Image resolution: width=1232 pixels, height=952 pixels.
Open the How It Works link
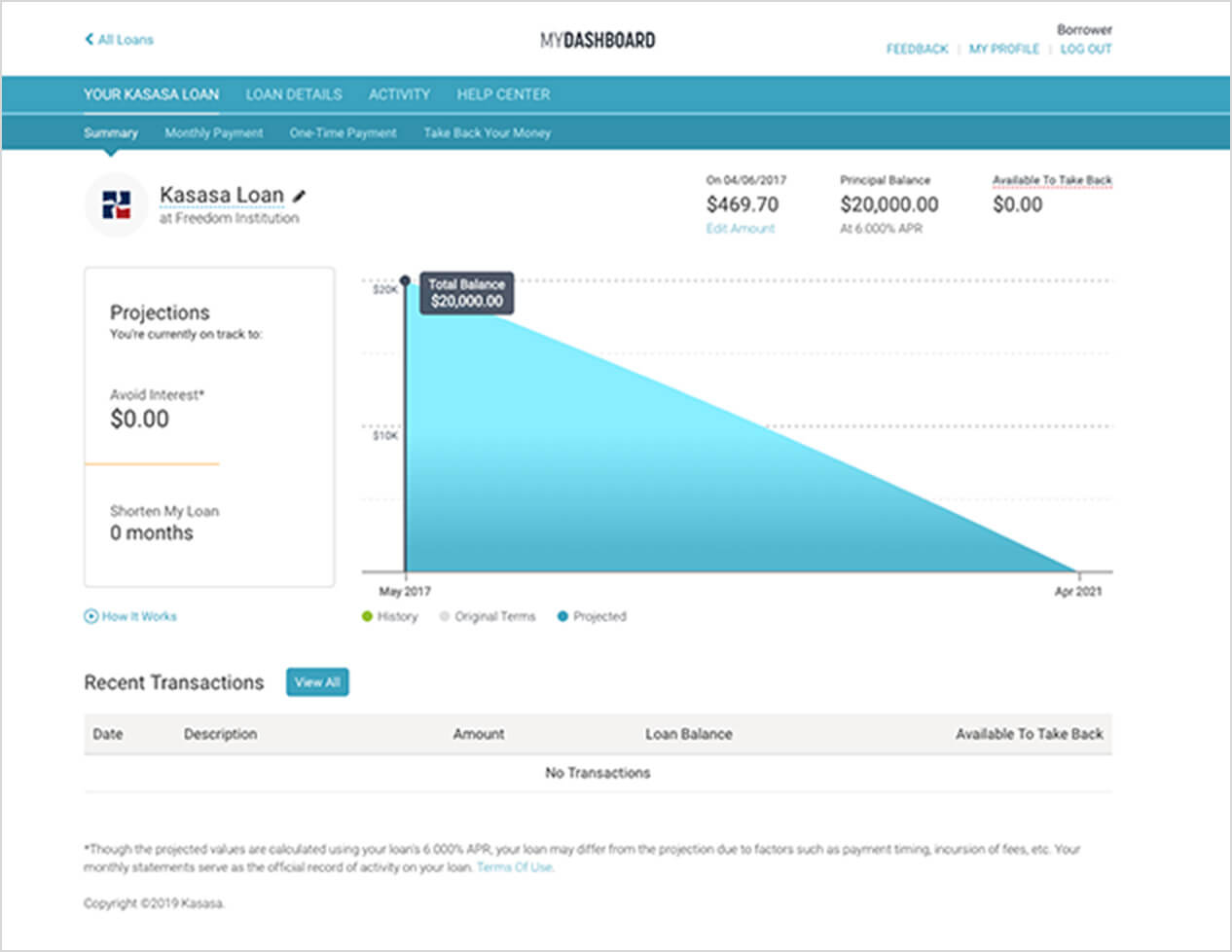[x=139, y=616]
